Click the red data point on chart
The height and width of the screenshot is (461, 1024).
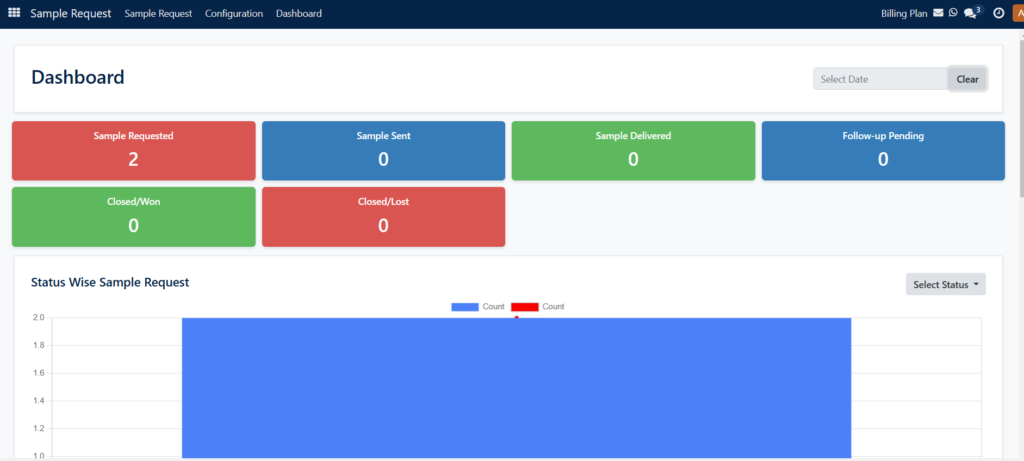pyautogui.click(x=517, y=318)
